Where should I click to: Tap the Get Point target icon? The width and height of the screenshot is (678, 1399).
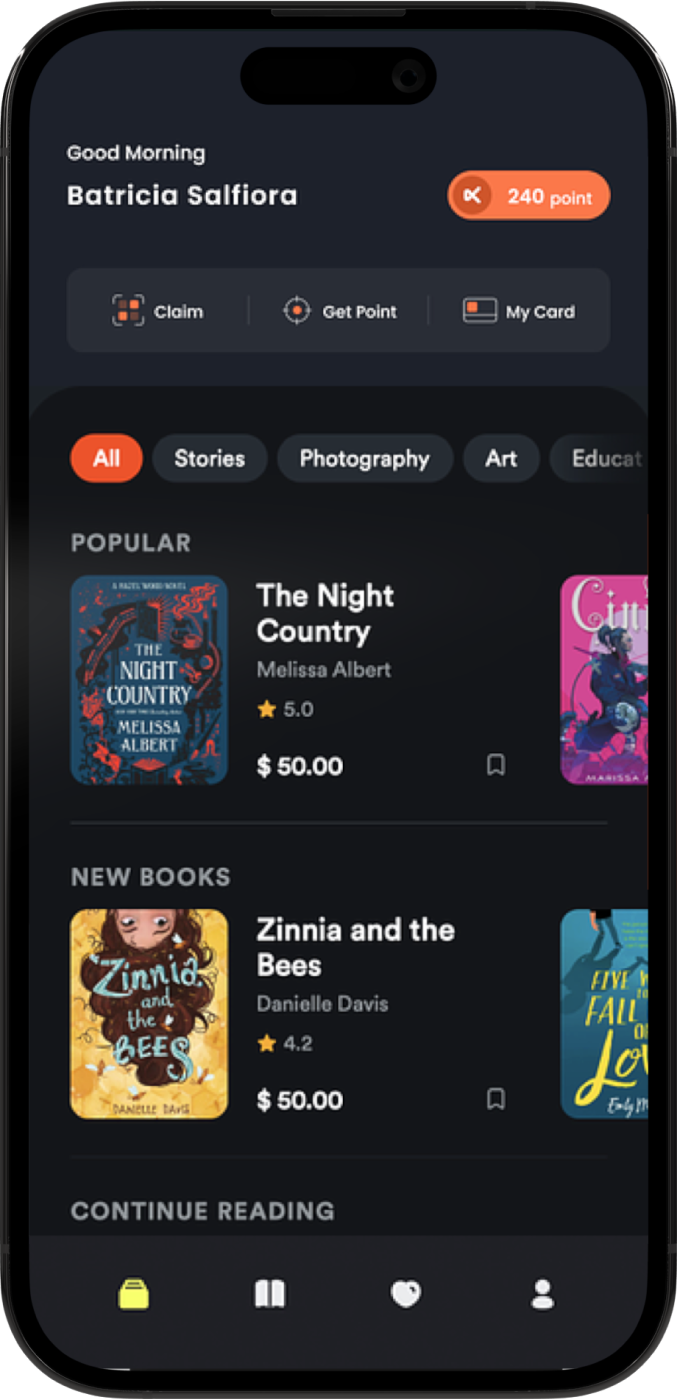pyautogui.click(x=297, y=311)
